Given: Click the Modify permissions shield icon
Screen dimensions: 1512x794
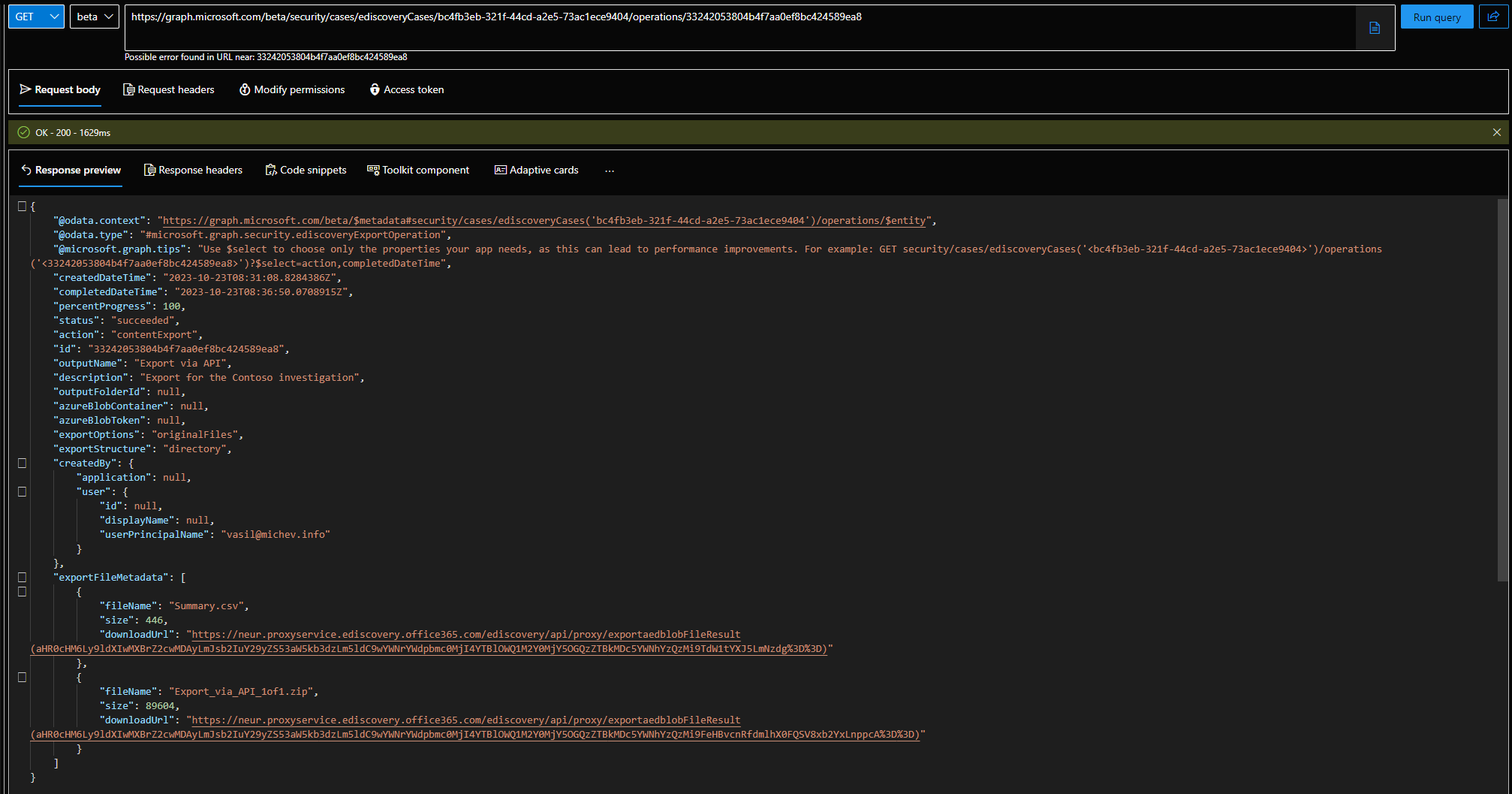Looking at the screenshot, I should tap(245, 89).
